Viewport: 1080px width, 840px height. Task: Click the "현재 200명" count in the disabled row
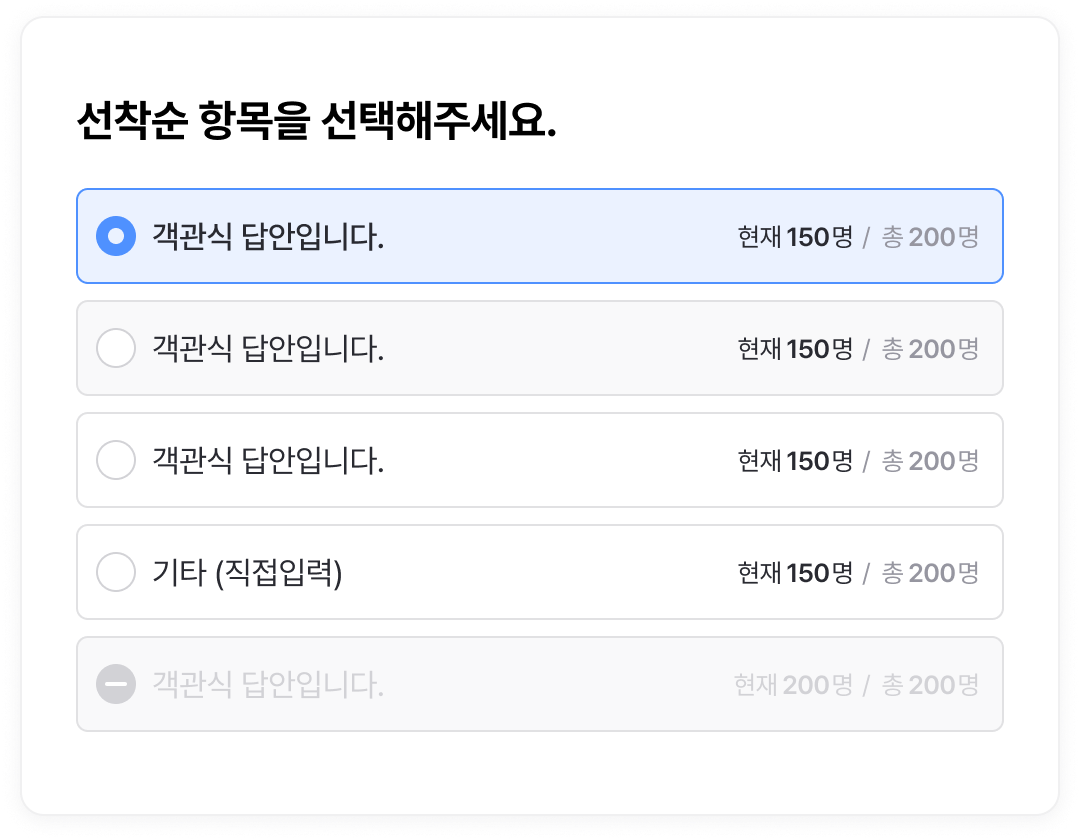click(793, 685)
